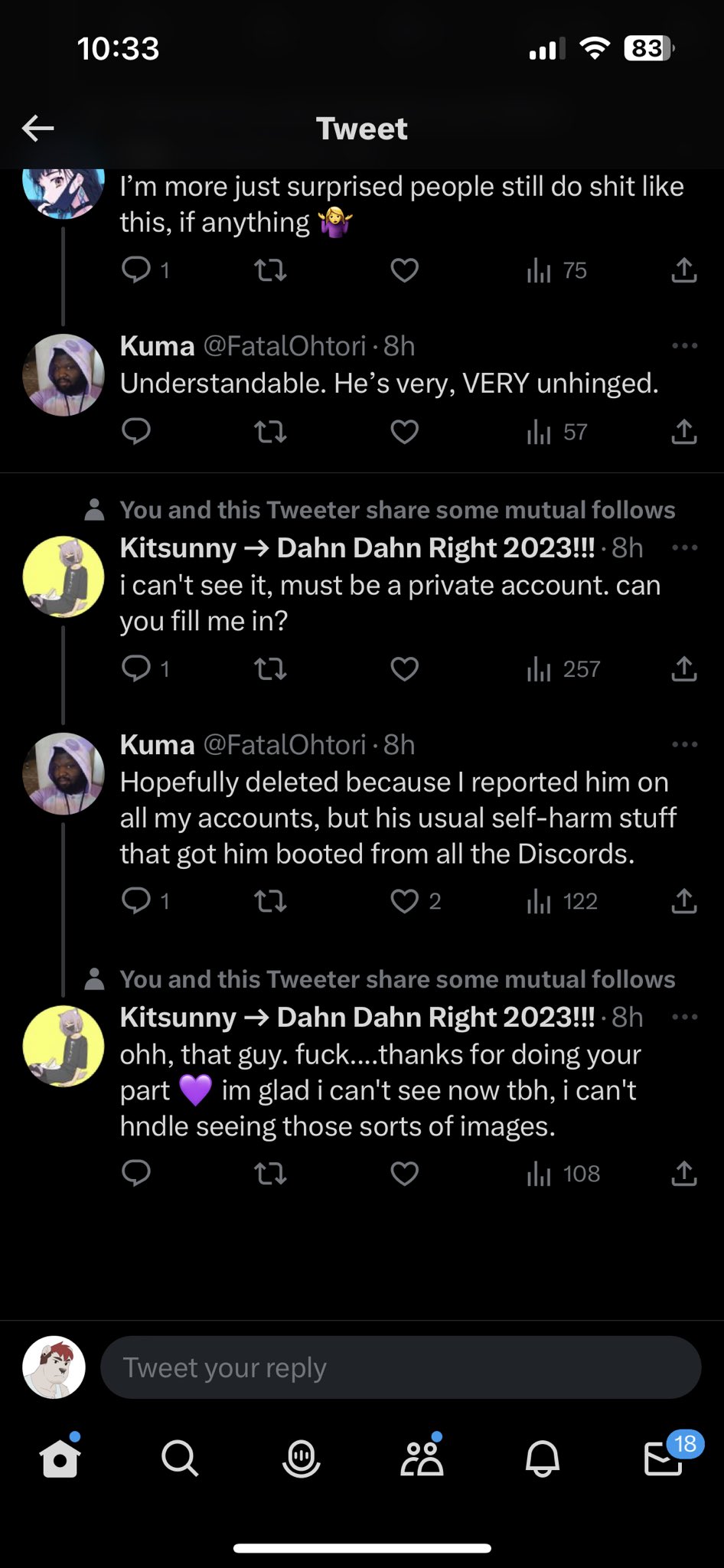This screenshot has width=724, height=1568.
Task: Open Notifications bell tab
Action: 543,1459
